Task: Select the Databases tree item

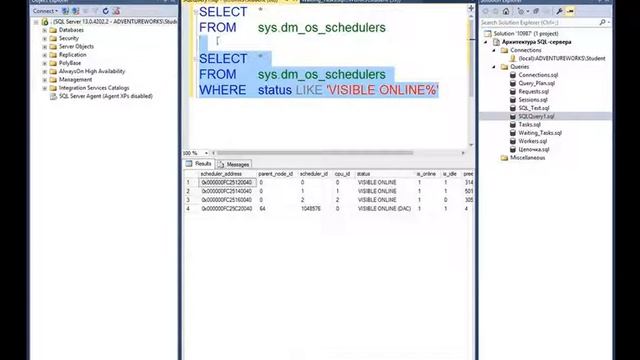Action: (71, 30)
